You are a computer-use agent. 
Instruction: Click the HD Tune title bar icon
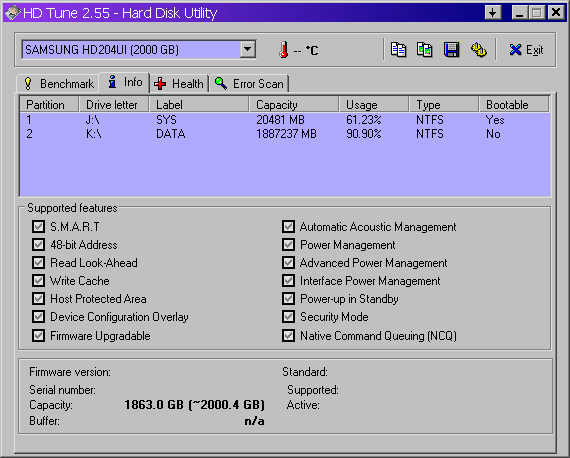[x=12, y=13]
